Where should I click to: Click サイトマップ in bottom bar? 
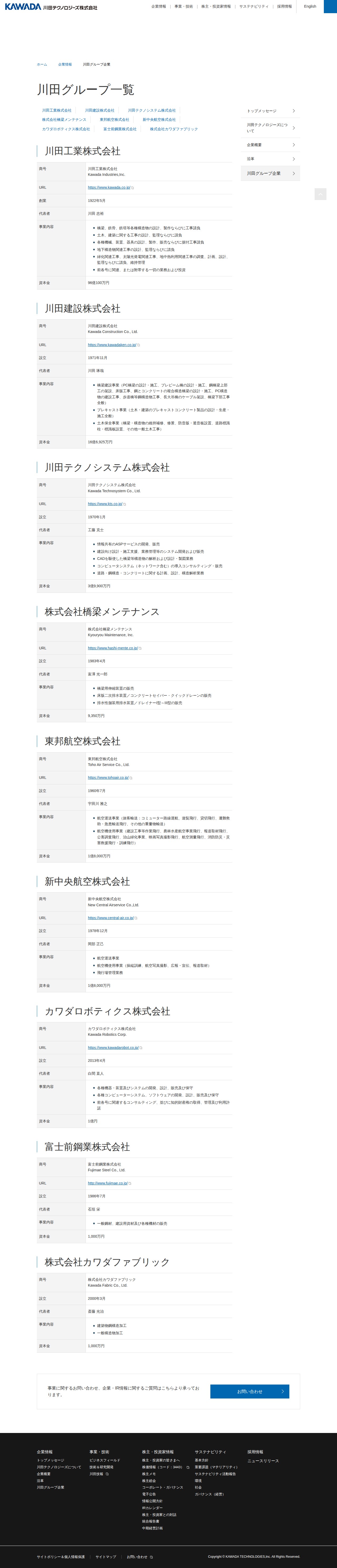click(x=106, y=1557)
